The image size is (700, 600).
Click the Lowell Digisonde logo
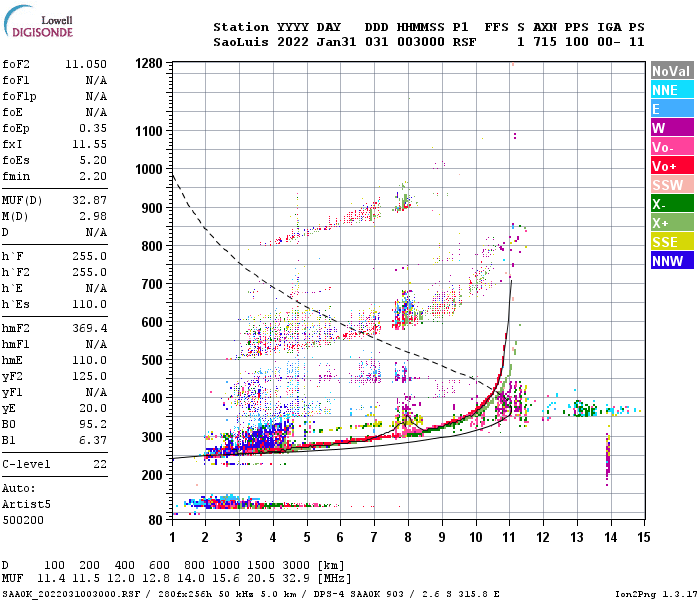[x=38, y=21]
